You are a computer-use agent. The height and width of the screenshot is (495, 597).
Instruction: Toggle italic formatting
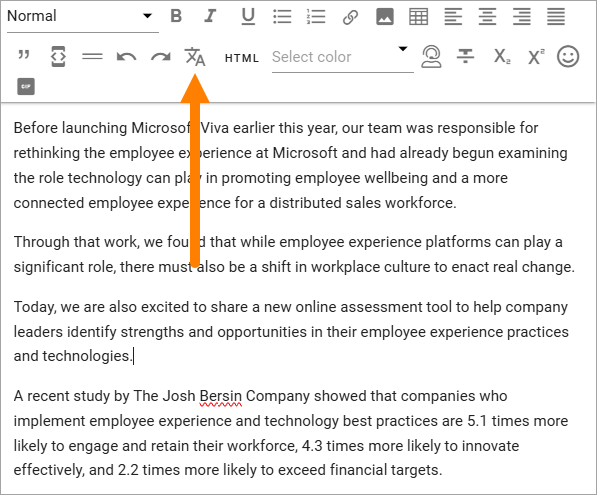210,16
